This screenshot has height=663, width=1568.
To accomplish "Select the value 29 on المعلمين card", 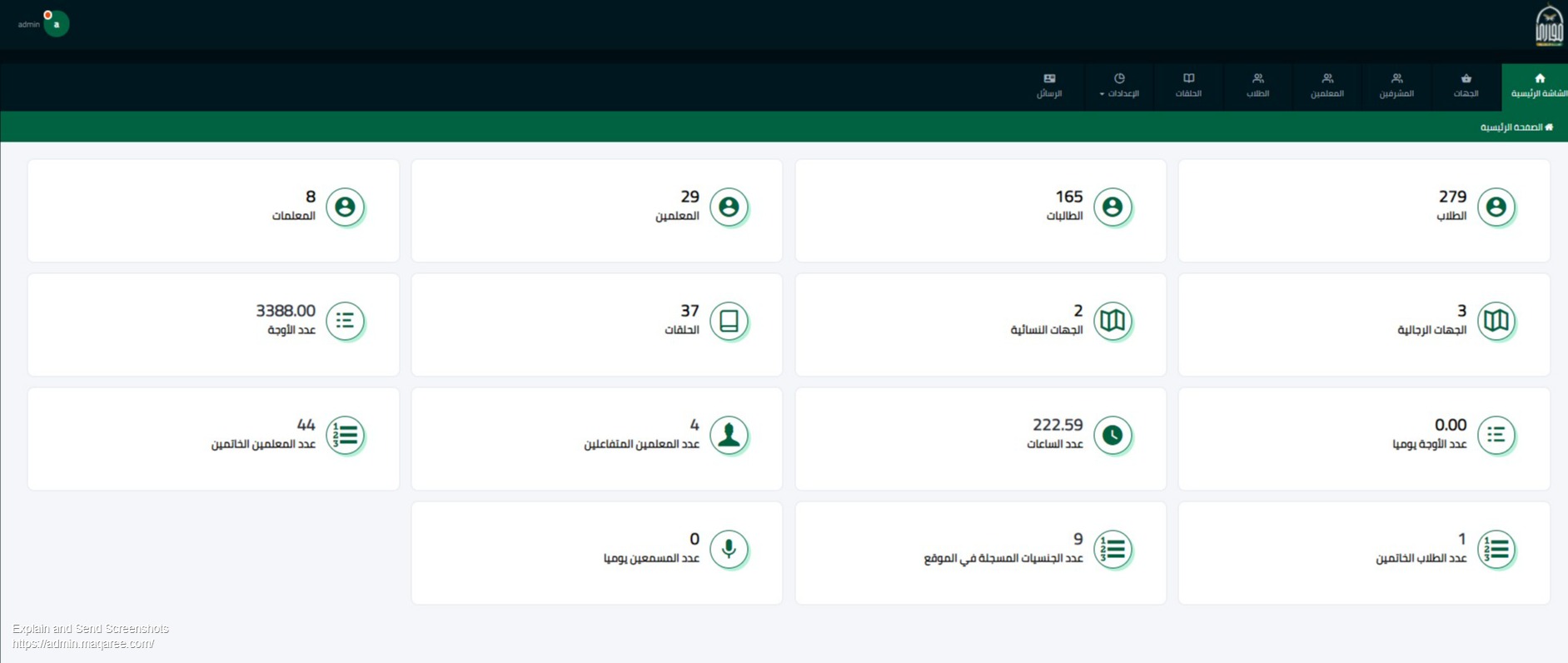I will tap(689, 197).
